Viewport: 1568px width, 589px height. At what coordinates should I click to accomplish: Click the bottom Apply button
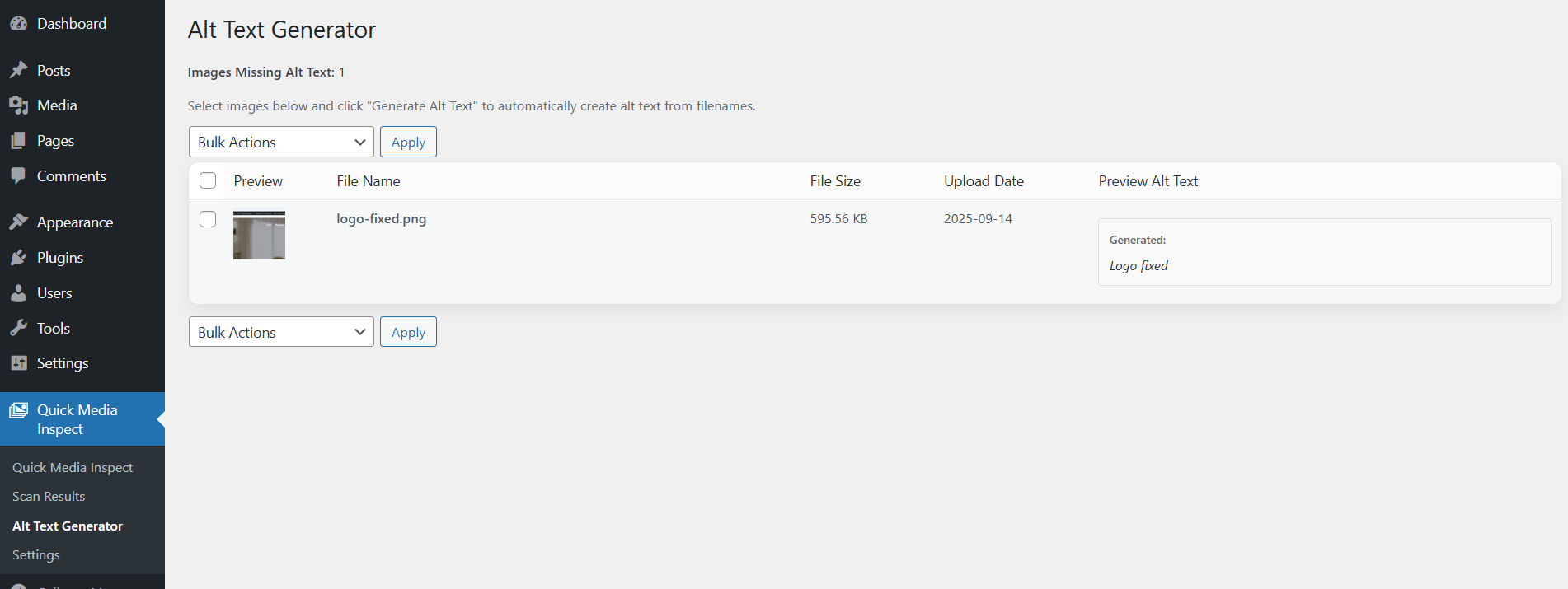[x=408, y=332]
